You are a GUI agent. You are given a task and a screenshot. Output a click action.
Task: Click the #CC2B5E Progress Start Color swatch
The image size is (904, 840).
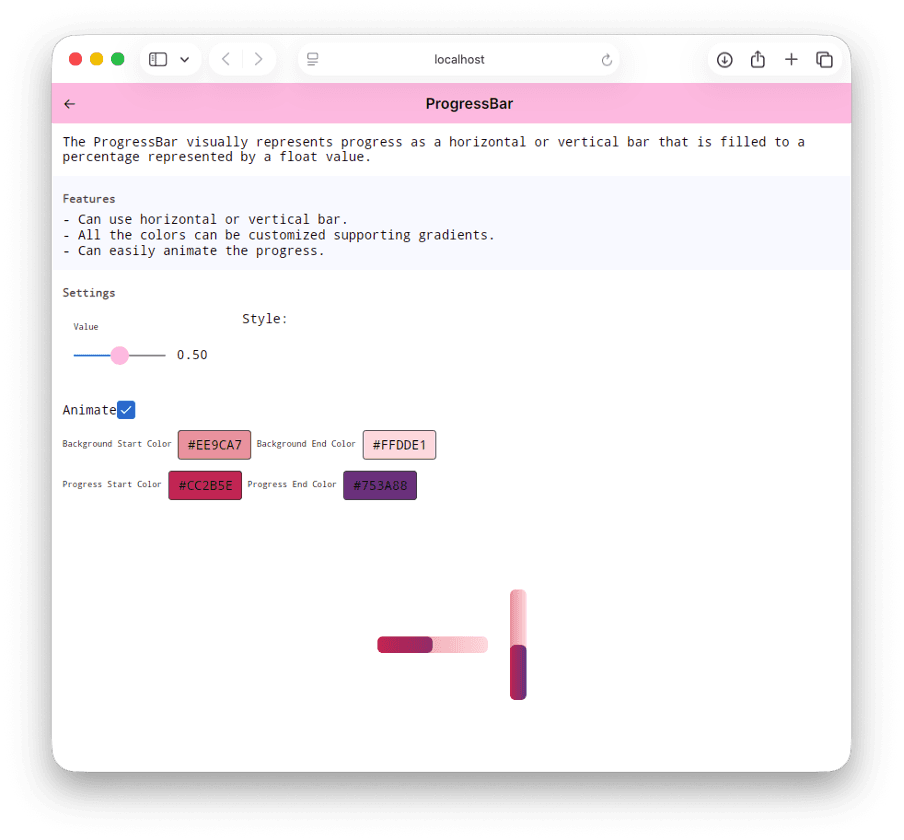[204, 484]
